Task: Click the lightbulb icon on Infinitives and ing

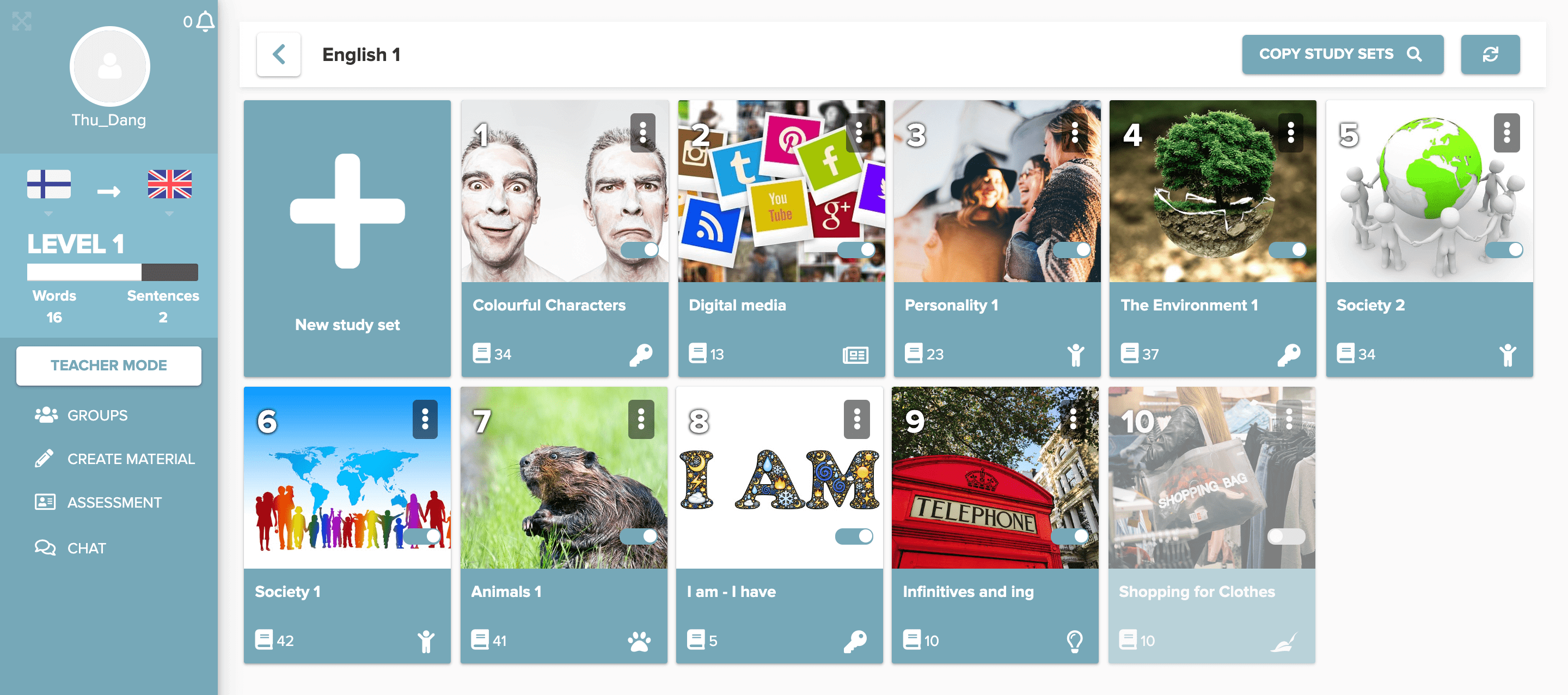Action: pos(1074,641)
